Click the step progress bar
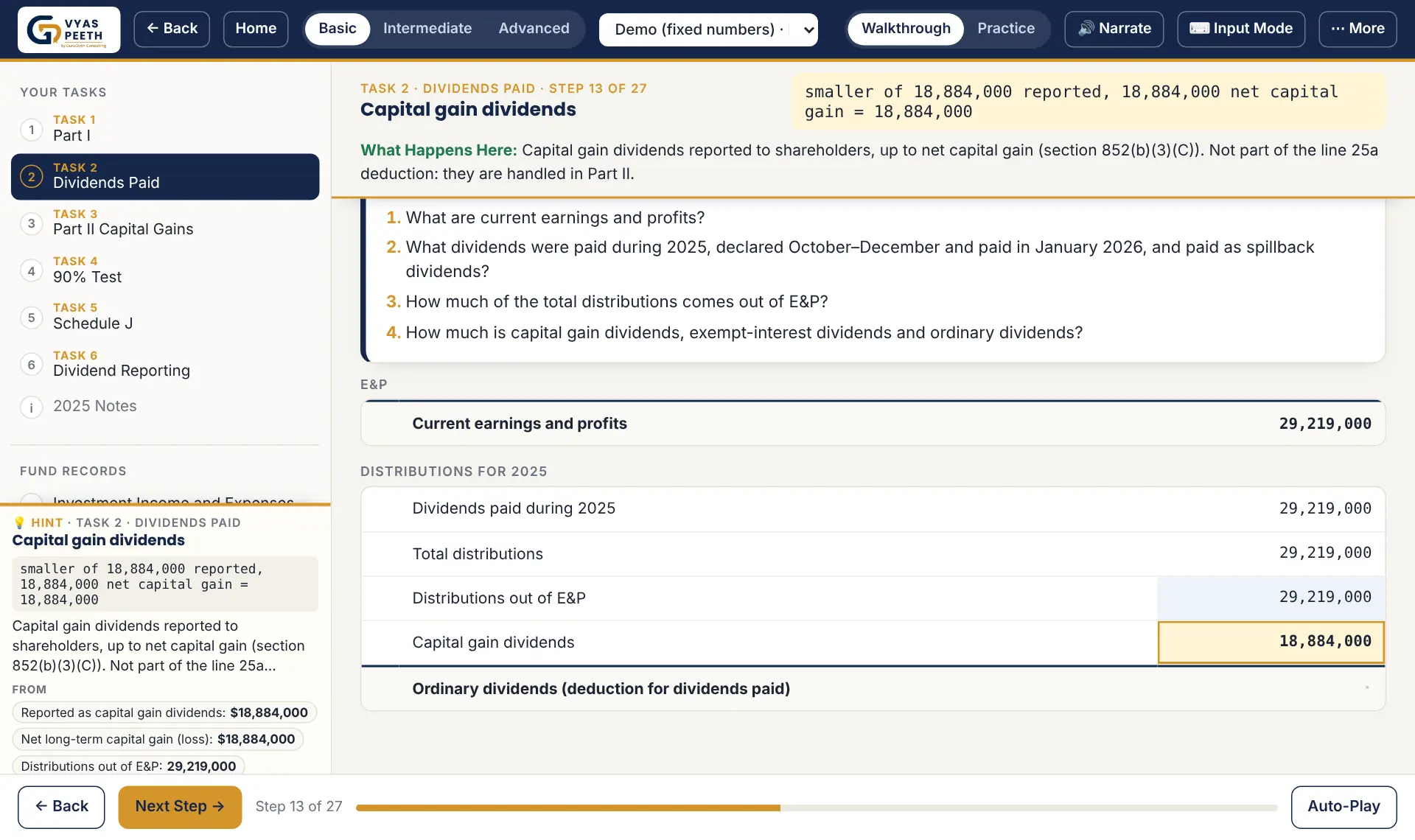The image size is (1415, 840). (x=817, y=808)
